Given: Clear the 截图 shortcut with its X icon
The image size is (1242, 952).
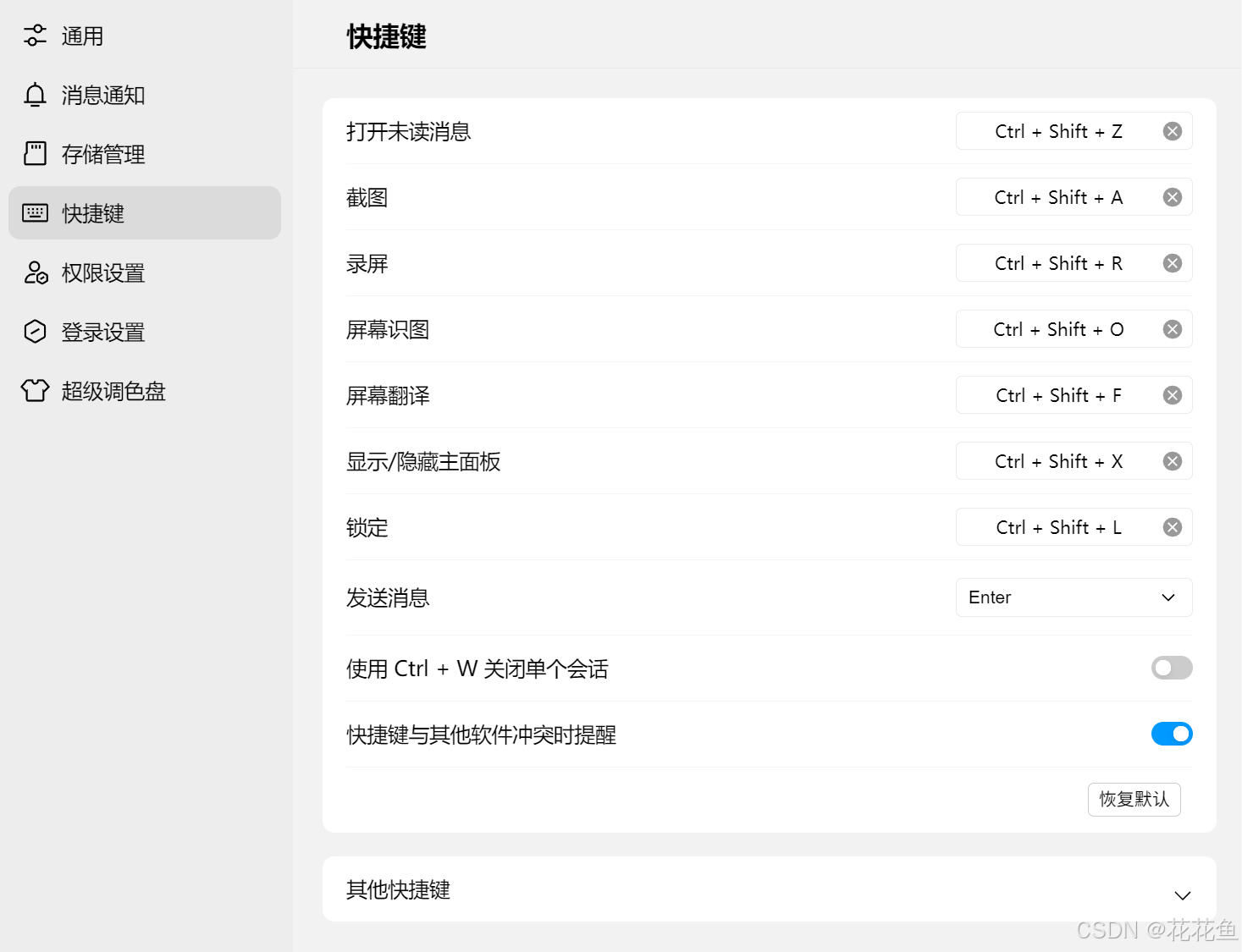Looking at the screenshot, I should pyautogui.click(x=1172, y=196).
